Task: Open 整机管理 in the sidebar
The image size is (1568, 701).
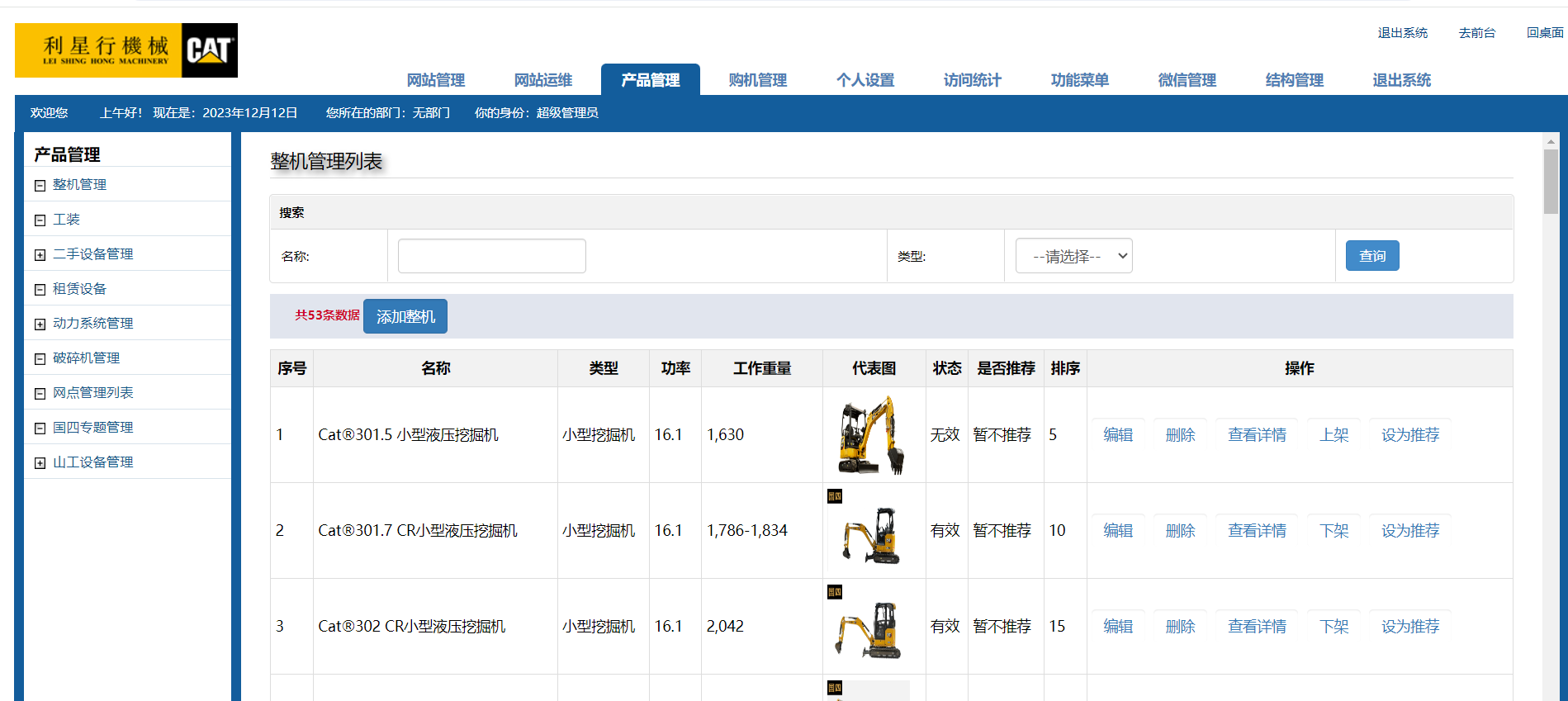Action: (x=79, y=185)
